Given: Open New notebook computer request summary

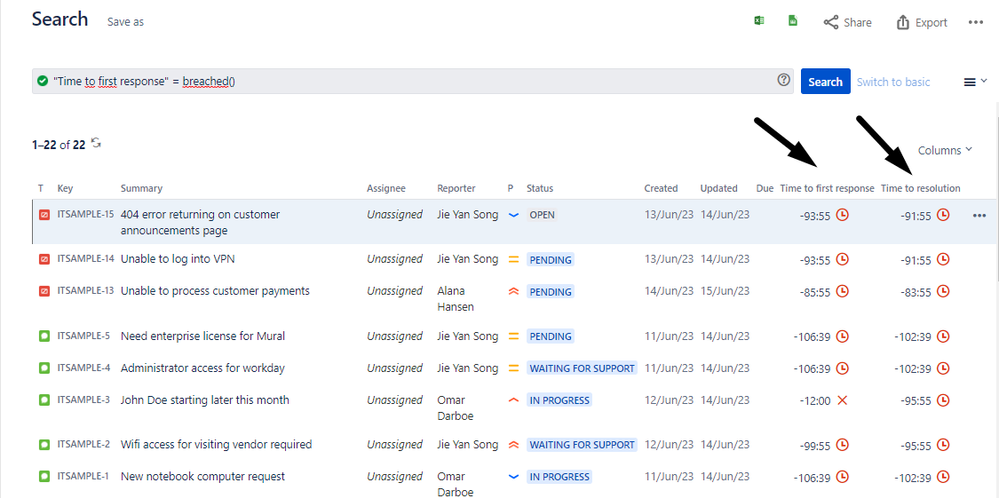Looking at the screenshot, I should 203,476.
